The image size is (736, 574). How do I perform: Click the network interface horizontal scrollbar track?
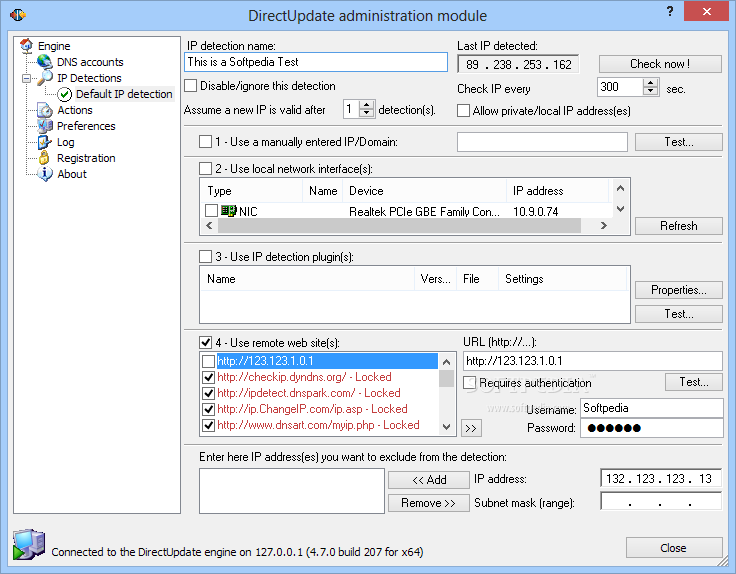coord(399,226)
